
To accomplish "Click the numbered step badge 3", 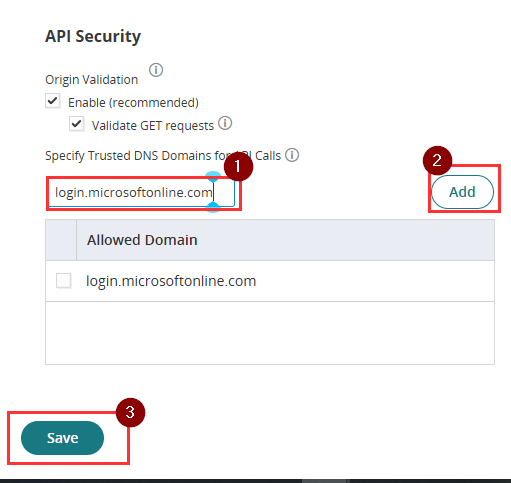I will coord(130,412).
